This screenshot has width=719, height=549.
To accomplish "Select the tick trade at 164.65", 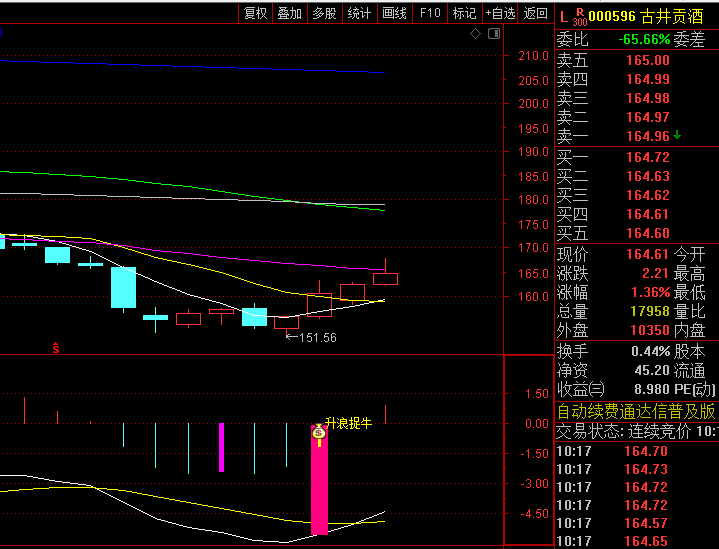I will point(646,541).
